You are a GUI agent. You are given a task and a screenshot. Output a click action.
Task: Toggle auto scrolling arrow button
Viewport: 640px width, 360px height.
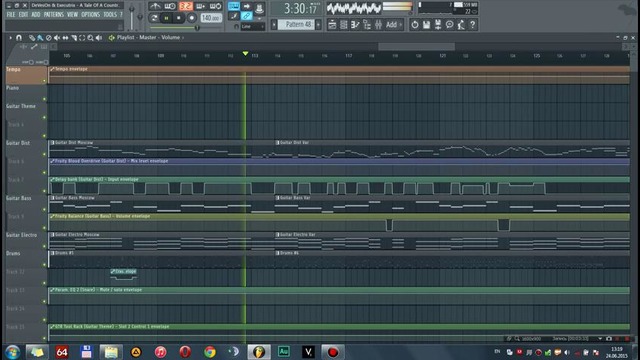pos(247,6)
